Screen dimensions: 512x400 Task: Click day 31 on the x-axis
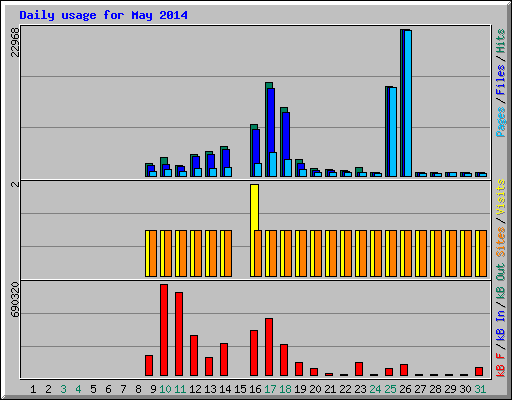pos(480,389)
